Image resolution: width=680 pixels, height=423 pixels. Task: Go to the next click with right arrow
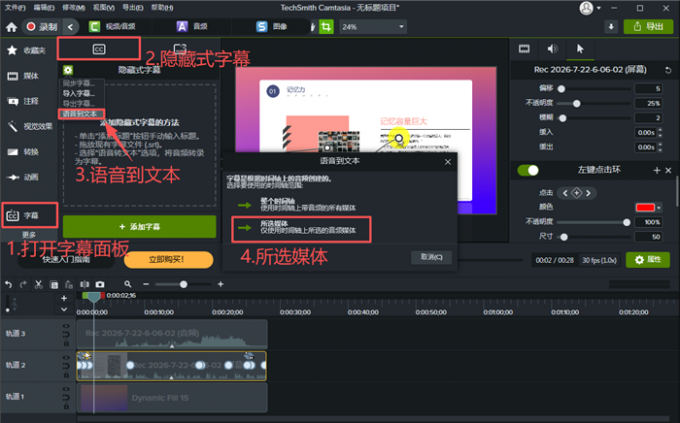[588, 193]
